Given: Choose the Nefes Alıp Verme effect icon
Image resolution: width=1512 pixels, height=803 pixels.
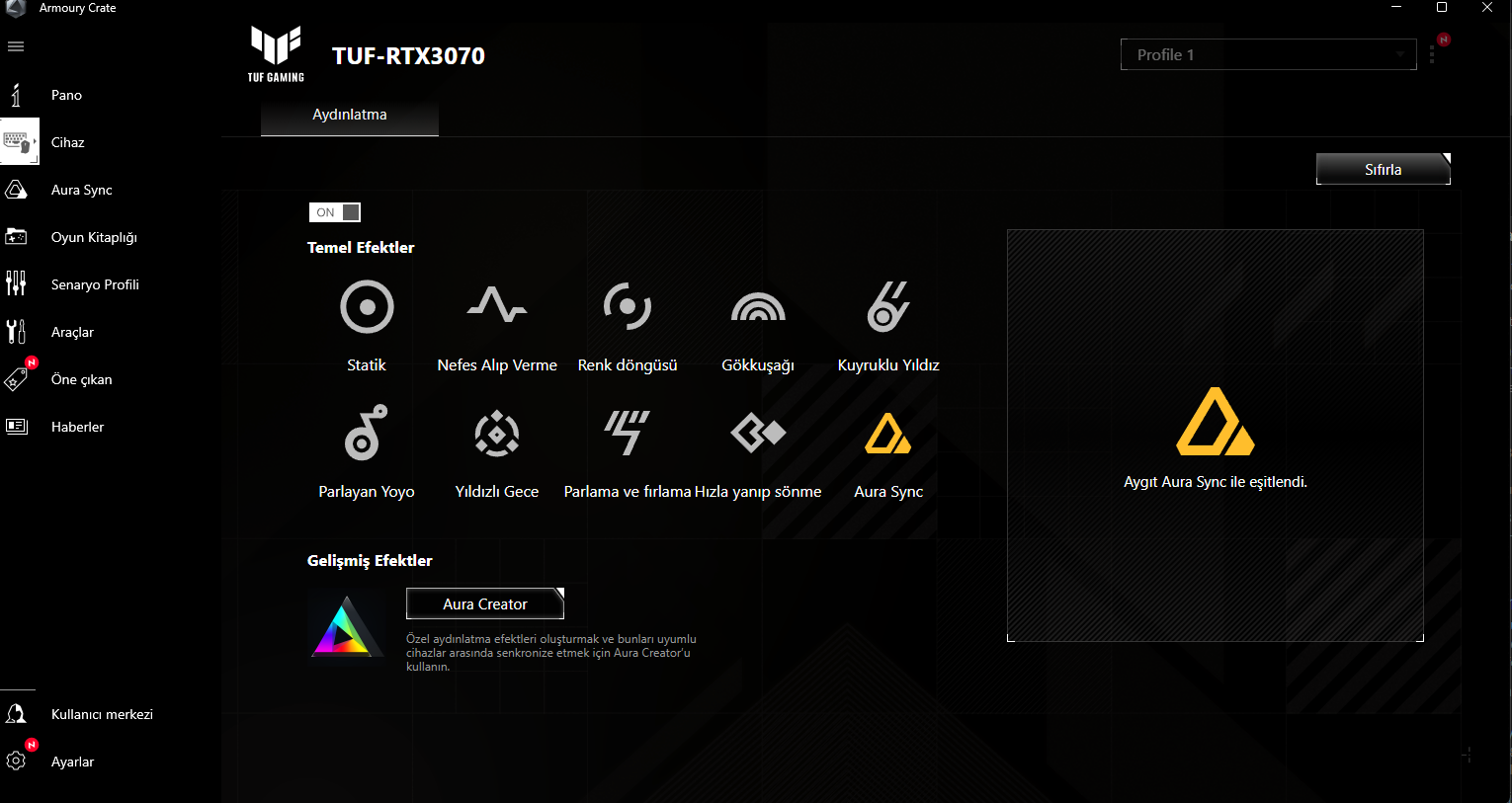Looking at the screenshot, I should click(x=497, y=304).
